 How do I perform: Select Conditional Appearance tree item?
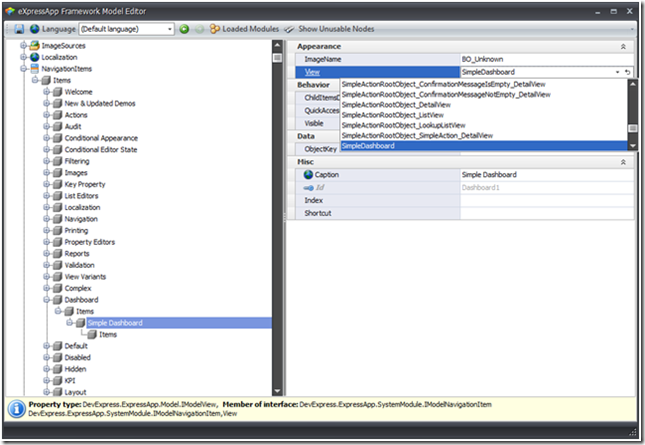pyautogui.click(x=101, y=138)
